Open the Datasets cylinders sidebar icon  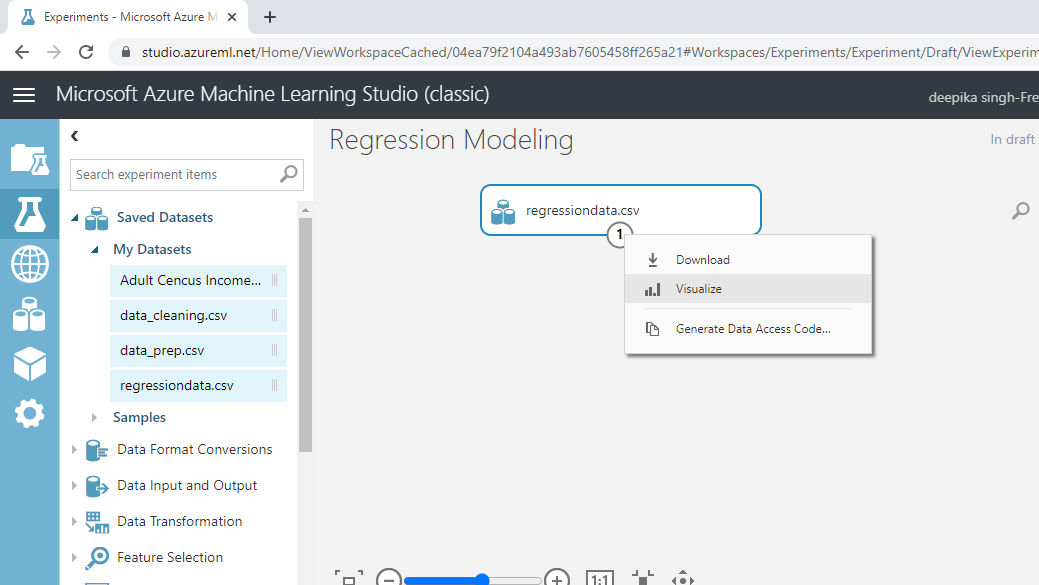coord(30,314)
